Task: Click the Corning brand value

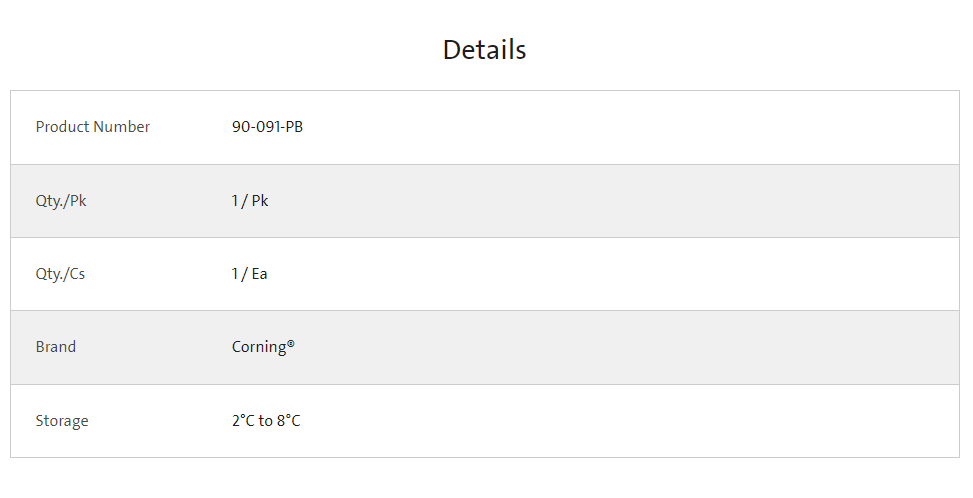Action: (x=263, y=347)
